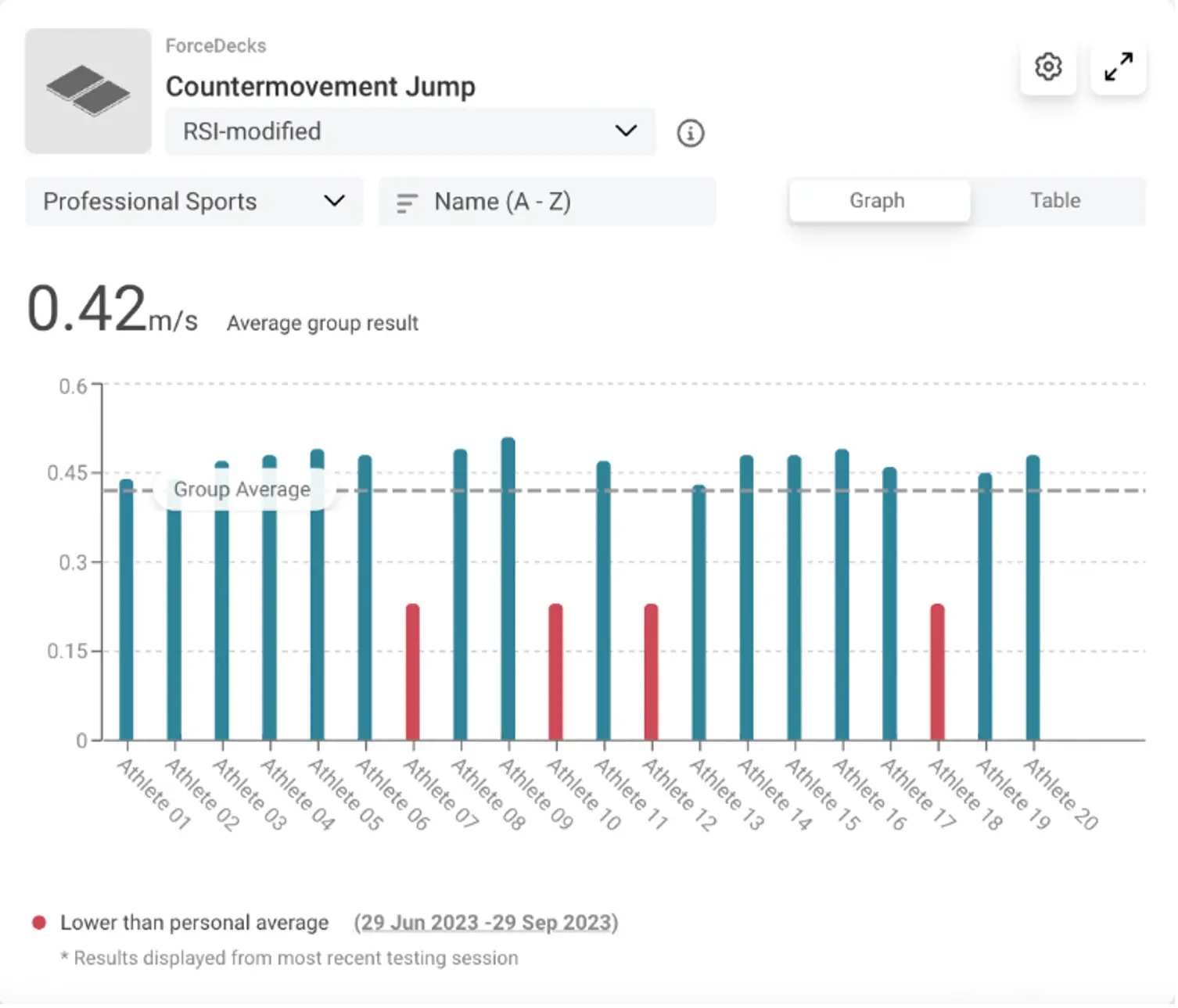Click the red bar for Athlete 12
The image size is (1178, 1008).
pyautogui.click(x=651, y=672)
